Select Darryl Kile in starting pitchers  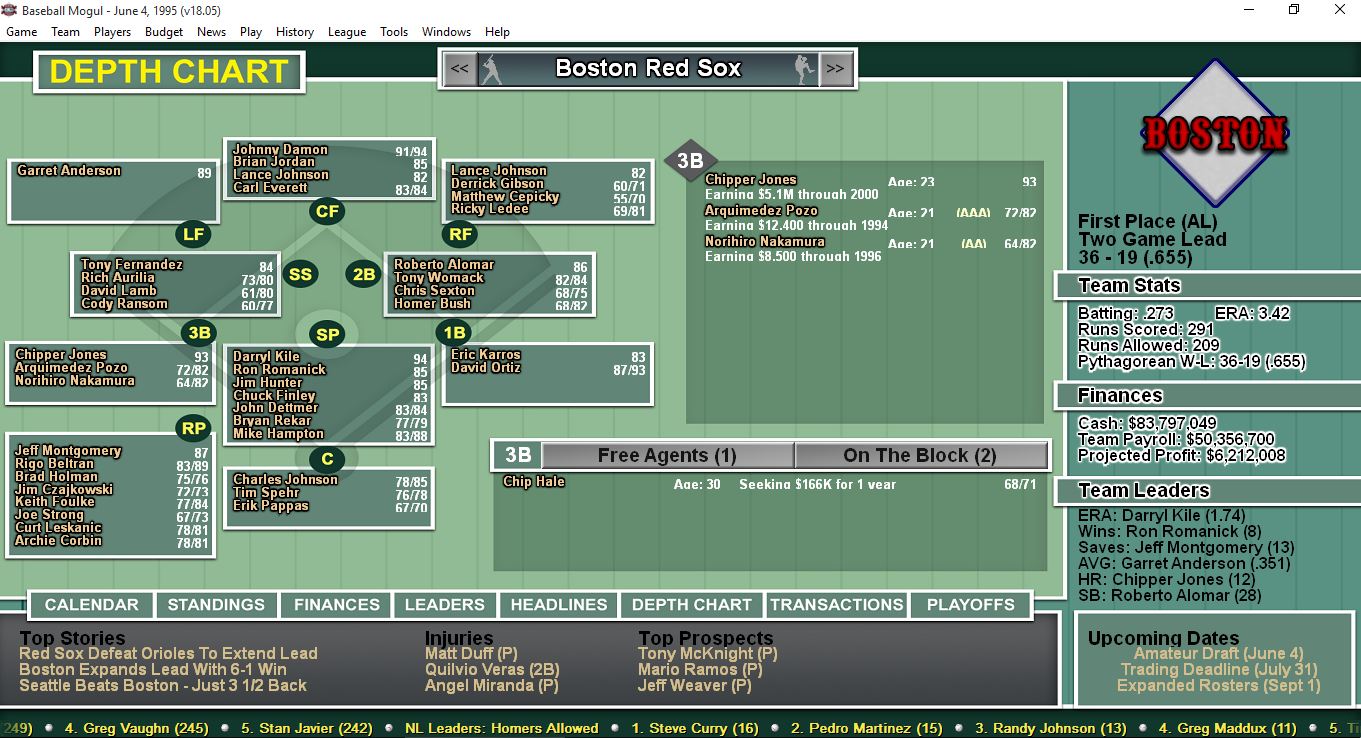pos(266,357)
